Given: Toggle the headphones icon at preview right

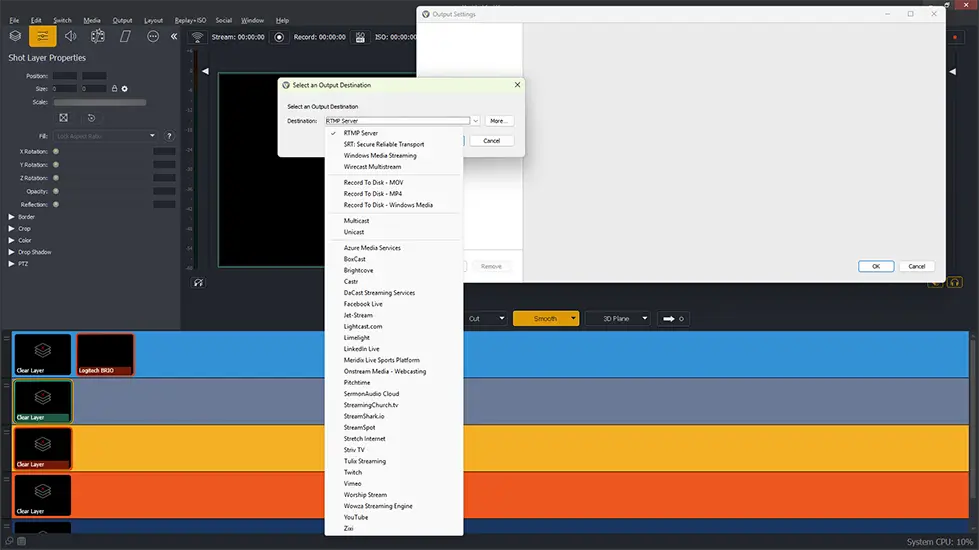Looking at the screenshot, I should click(955, 283).
